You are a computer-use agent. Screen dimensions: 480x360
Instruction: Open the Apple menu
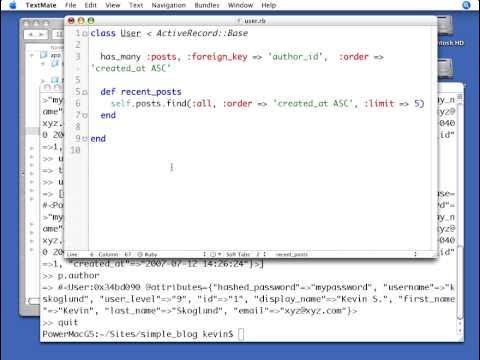click(x=13, y=5)
